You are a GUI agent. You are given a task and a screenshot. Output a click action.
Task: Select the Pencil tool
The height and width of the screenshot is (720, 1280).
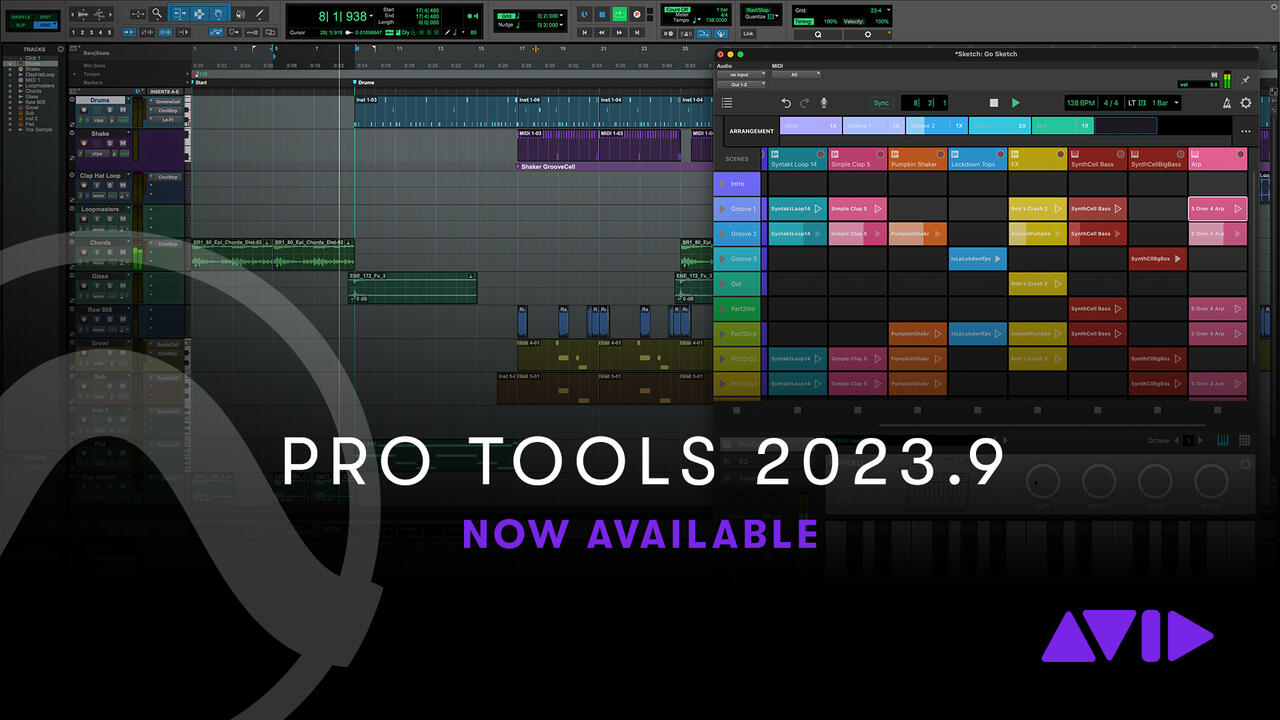point(259,15)
